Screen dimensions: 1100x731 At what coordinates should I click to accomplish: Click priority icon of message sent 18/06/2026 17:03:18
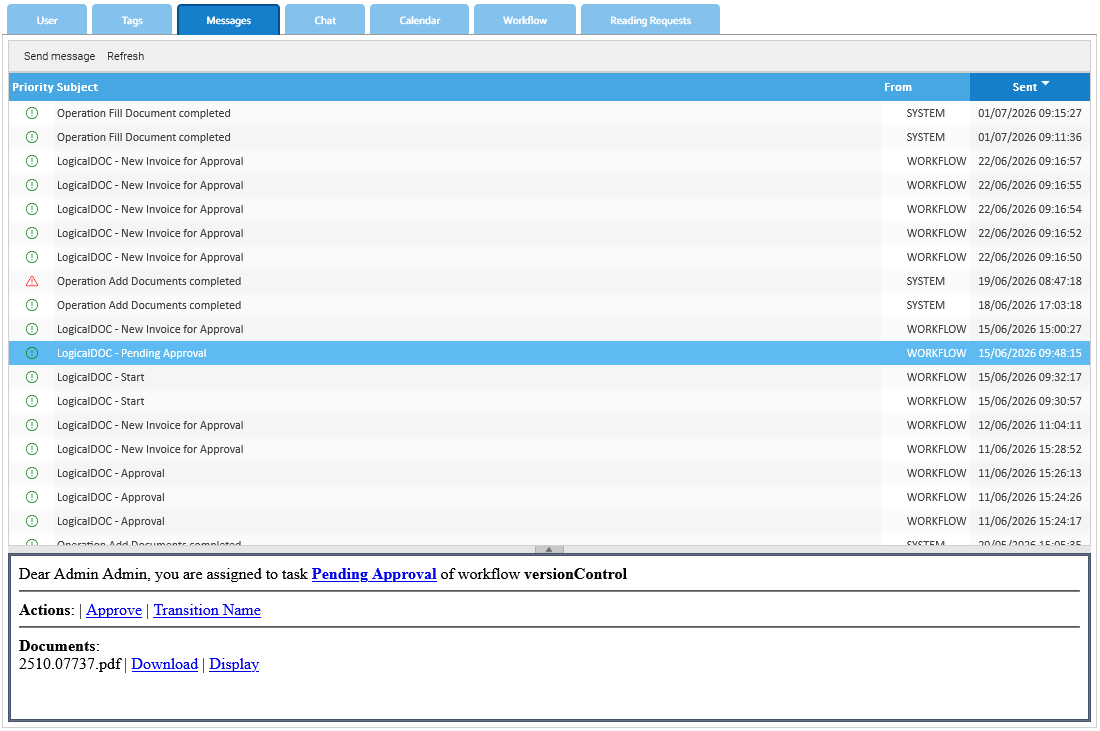(32, 305)
